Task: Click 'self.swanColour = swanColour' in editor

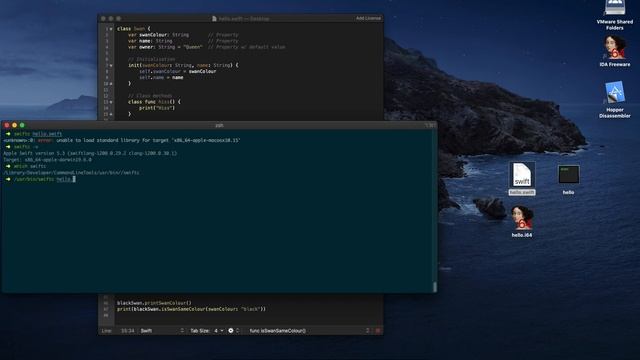Action: [x=178, y=71]
